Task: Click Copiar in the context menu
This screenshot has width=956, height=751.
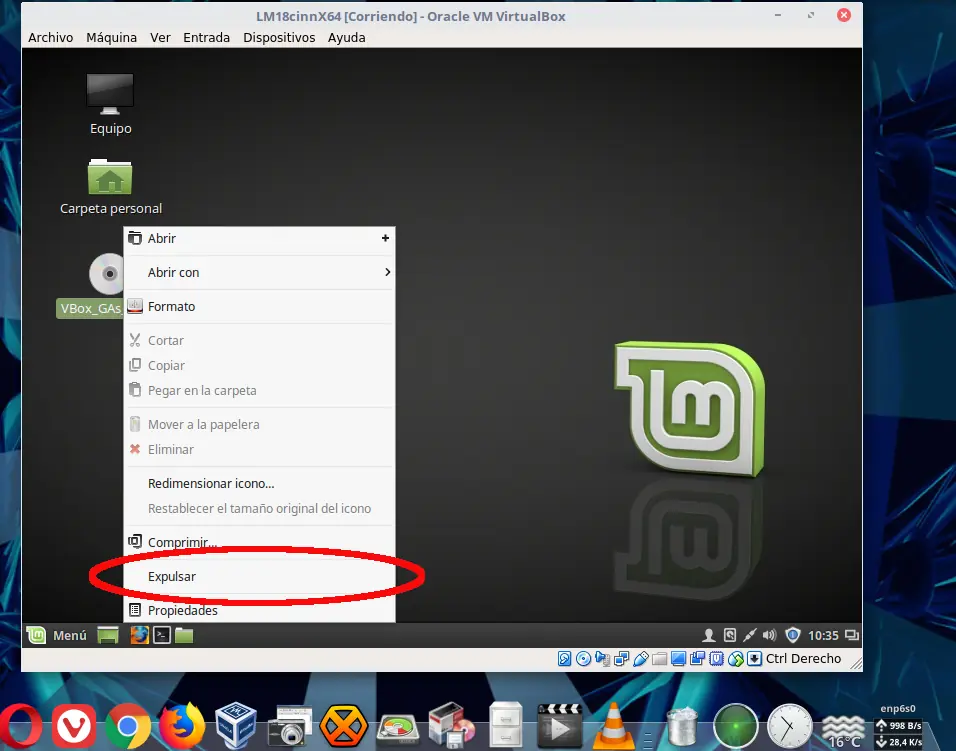Action: coord(259,365)
